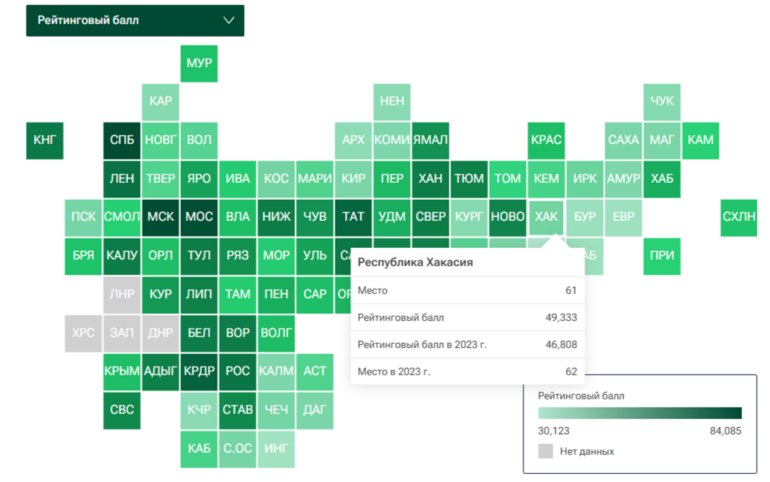
Task: Select the gray ЛНР tile
Action: pyautogui.click(x=122, y=295)
